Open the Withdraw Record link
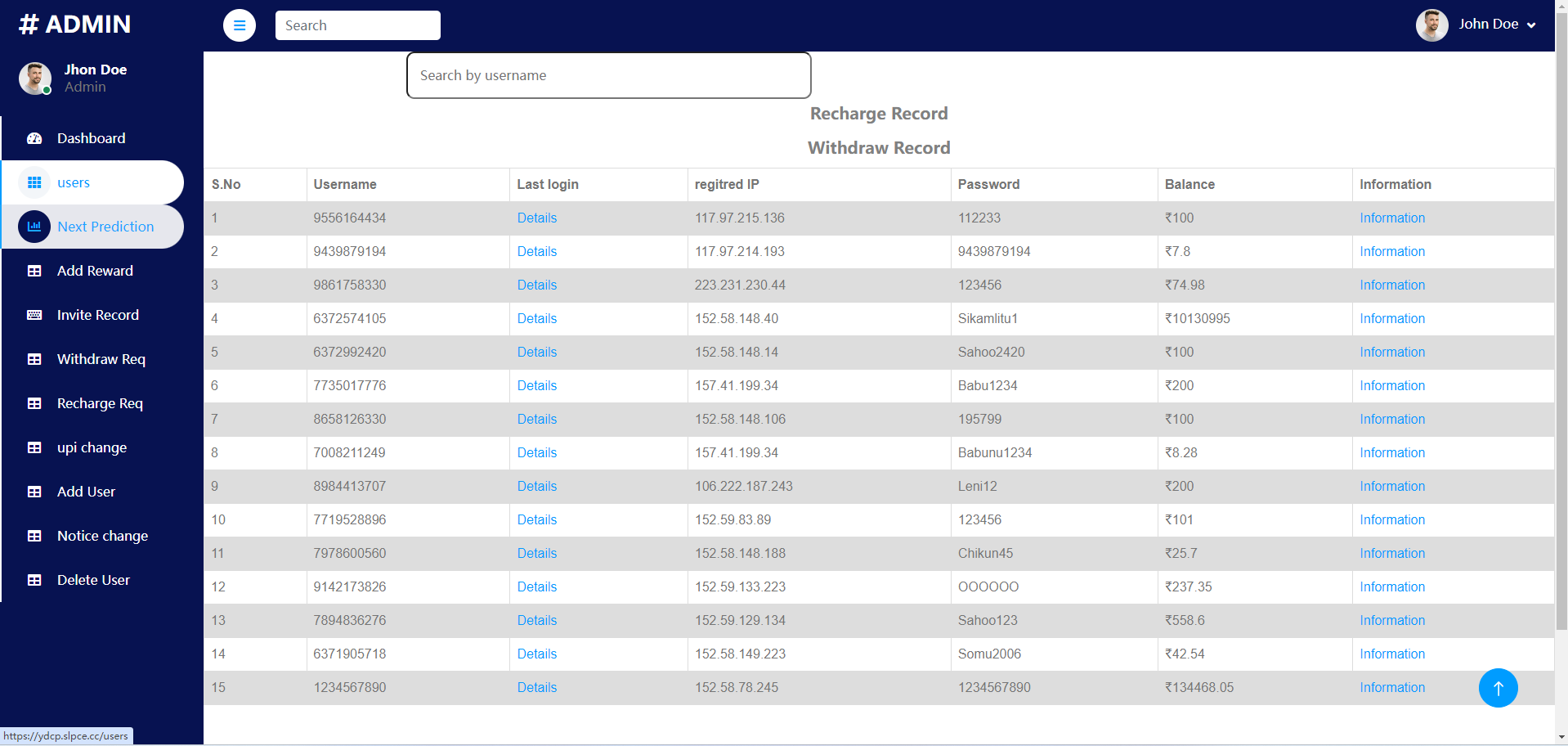Image resolution: width=1568 pixels, height=746 pixels. 879,148
